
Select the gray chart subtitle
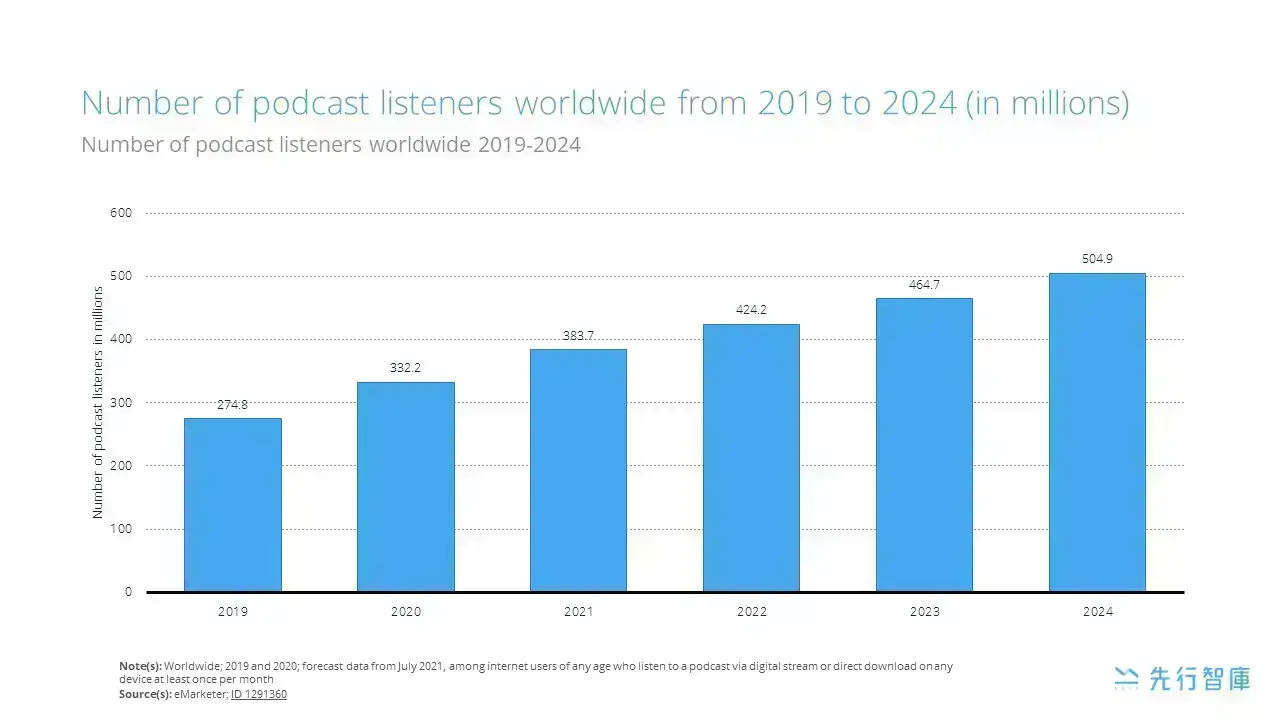[331, 145]
